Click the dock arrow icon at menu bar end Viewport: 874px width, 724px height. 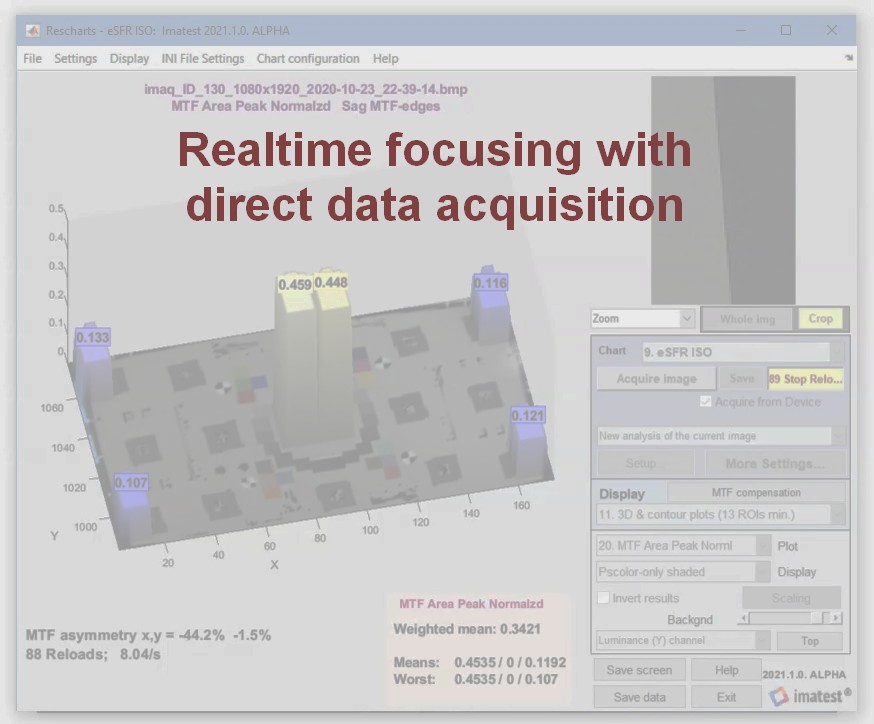848,57
